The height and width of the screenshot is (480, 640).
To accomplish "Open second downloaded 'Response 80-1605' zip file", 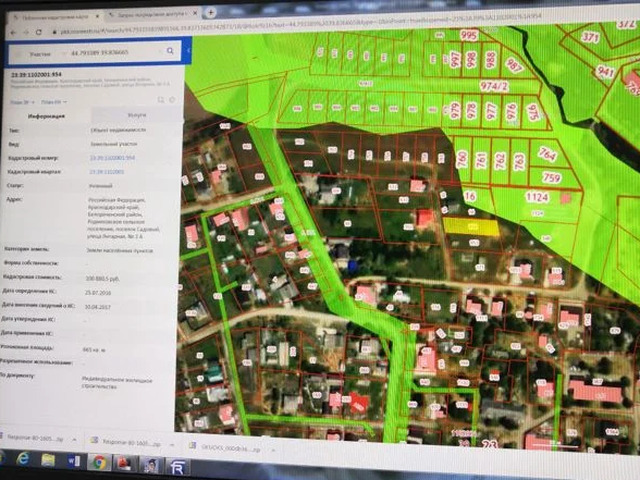I will coord(127,443).
